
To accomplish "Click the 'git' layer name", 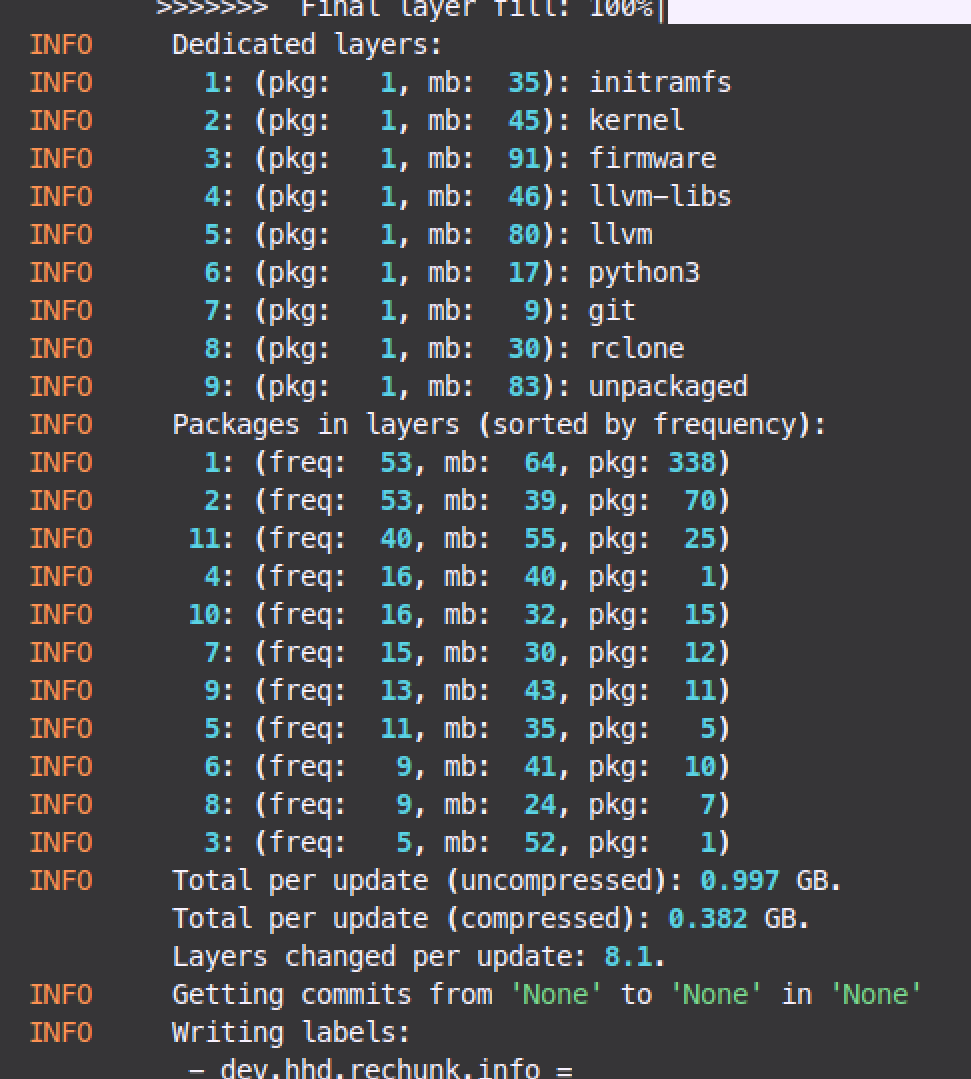I will [611, 310].
